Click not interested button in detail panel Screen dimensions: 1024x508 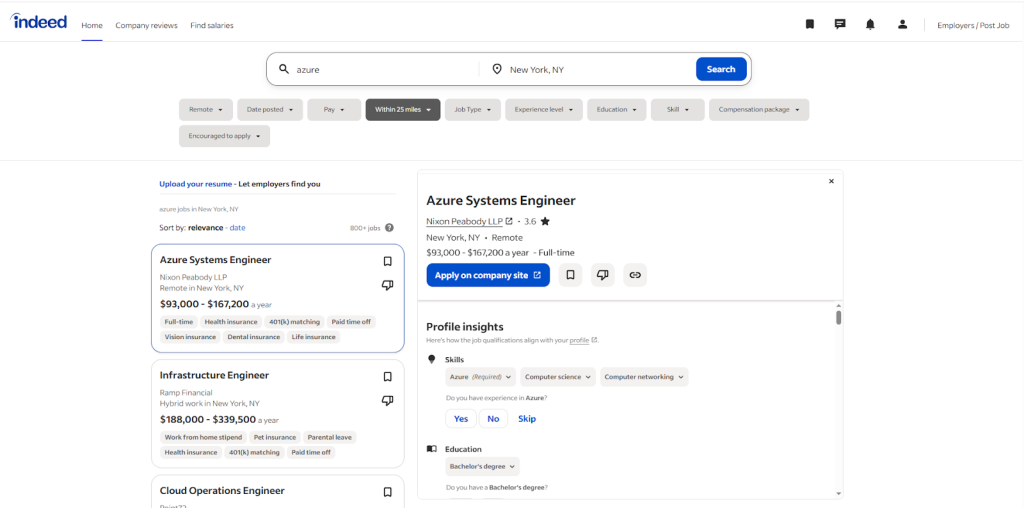[x=603, y=275]
